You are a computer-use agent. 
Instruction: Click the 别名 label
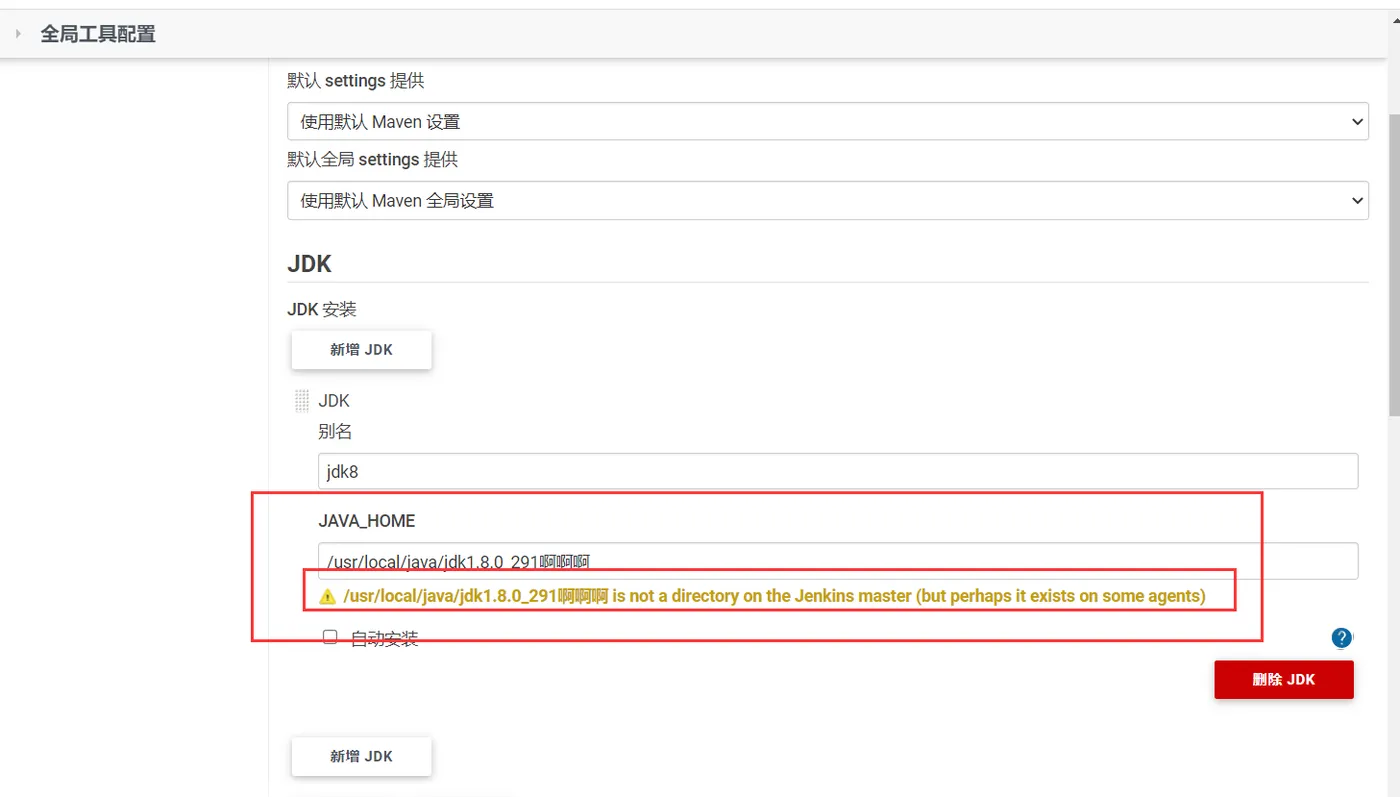click(335, 432)
